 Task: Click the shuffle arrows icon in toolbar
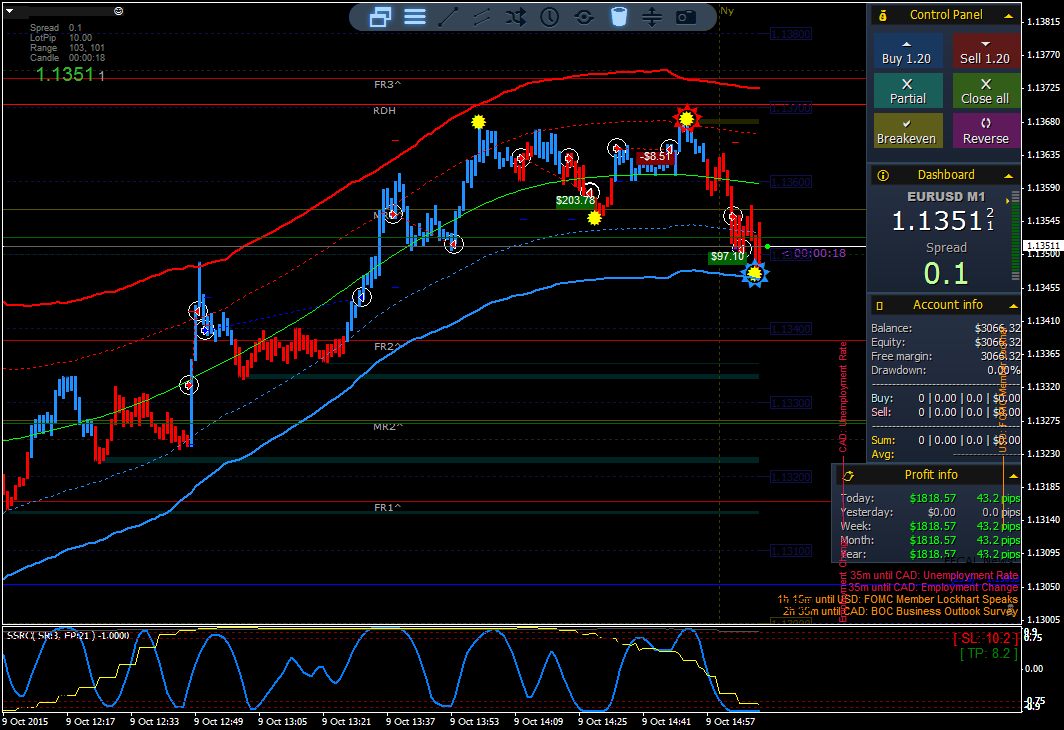coord(516,17)
